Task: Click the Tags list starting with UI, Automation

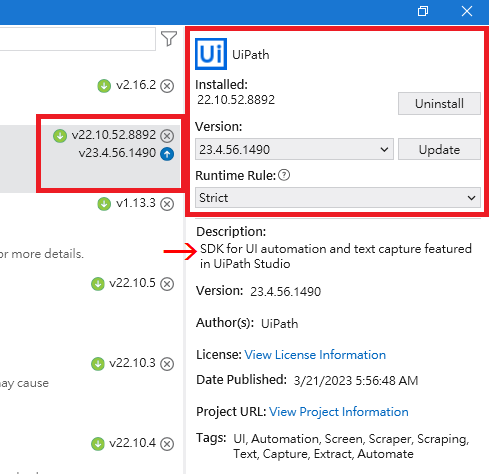Action: tap(351, 446)
